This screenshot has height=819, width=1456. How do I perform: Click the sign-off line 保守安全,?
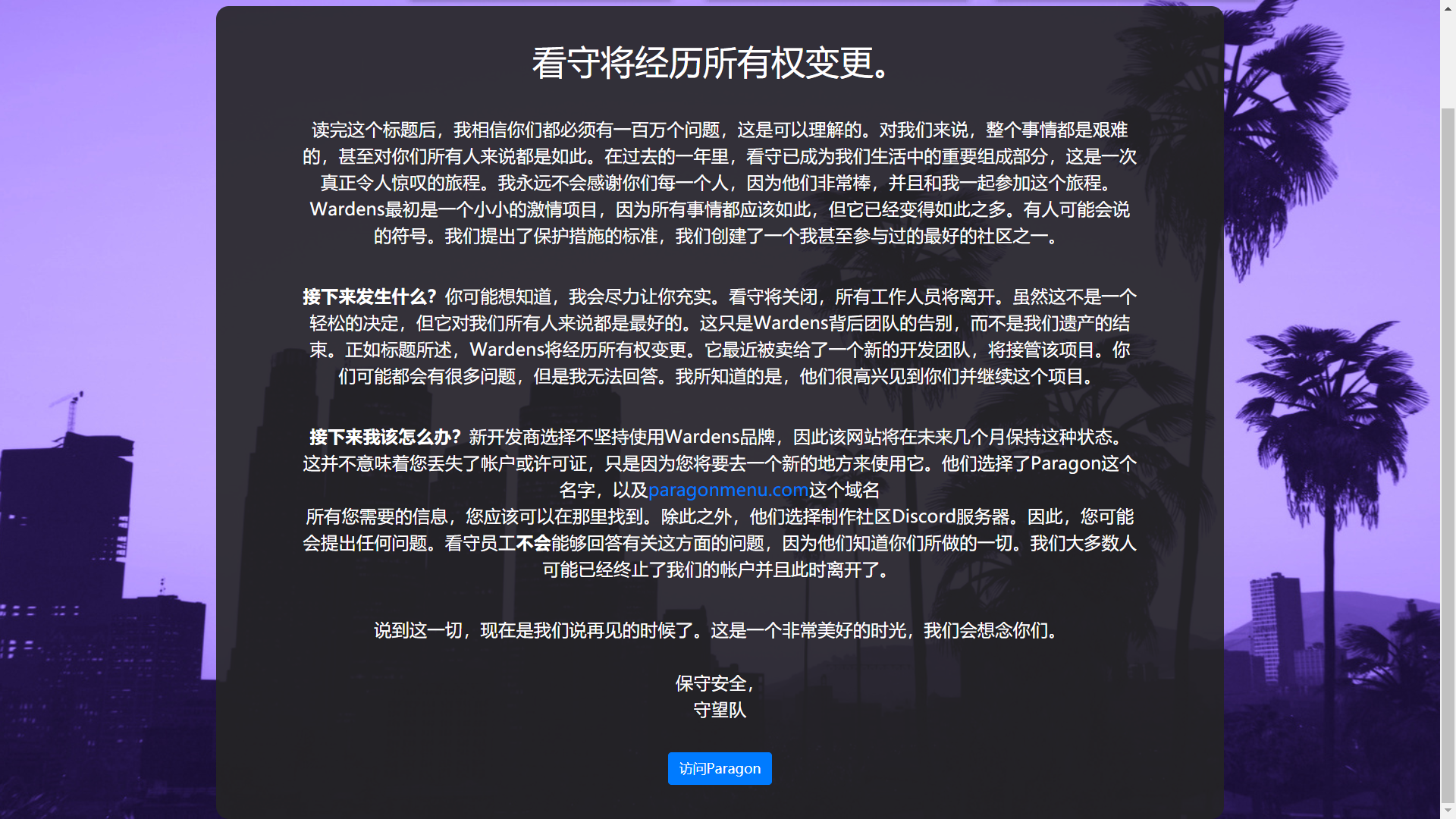(715, 683)
